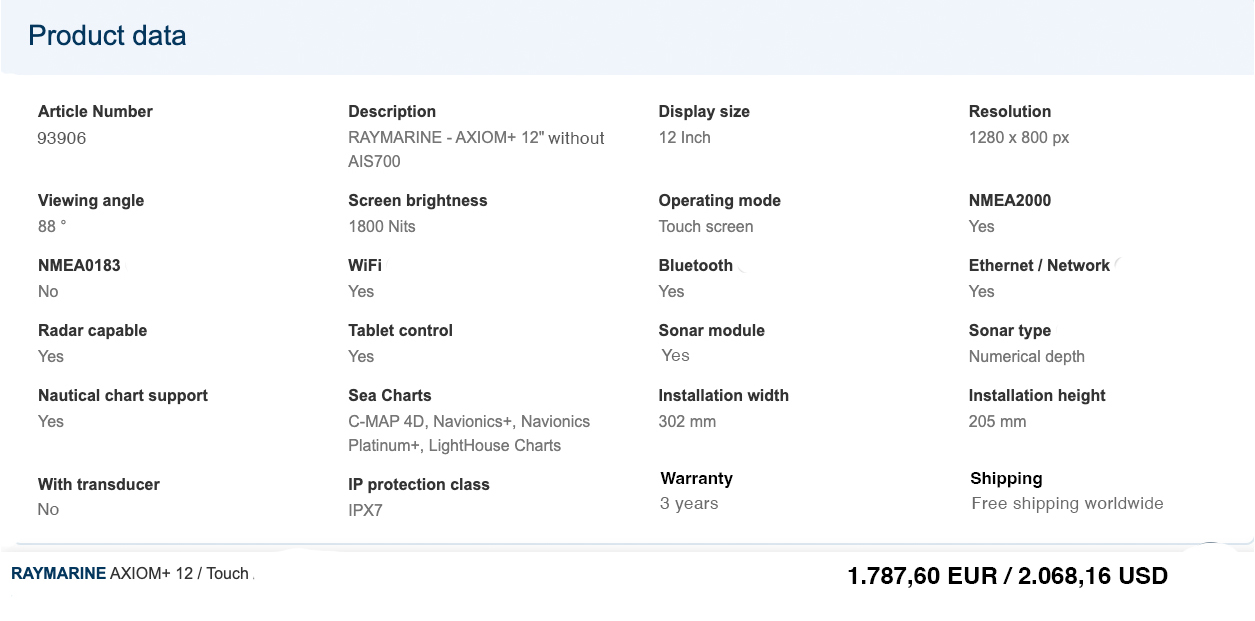Select the article number 93906

[62, 138]
